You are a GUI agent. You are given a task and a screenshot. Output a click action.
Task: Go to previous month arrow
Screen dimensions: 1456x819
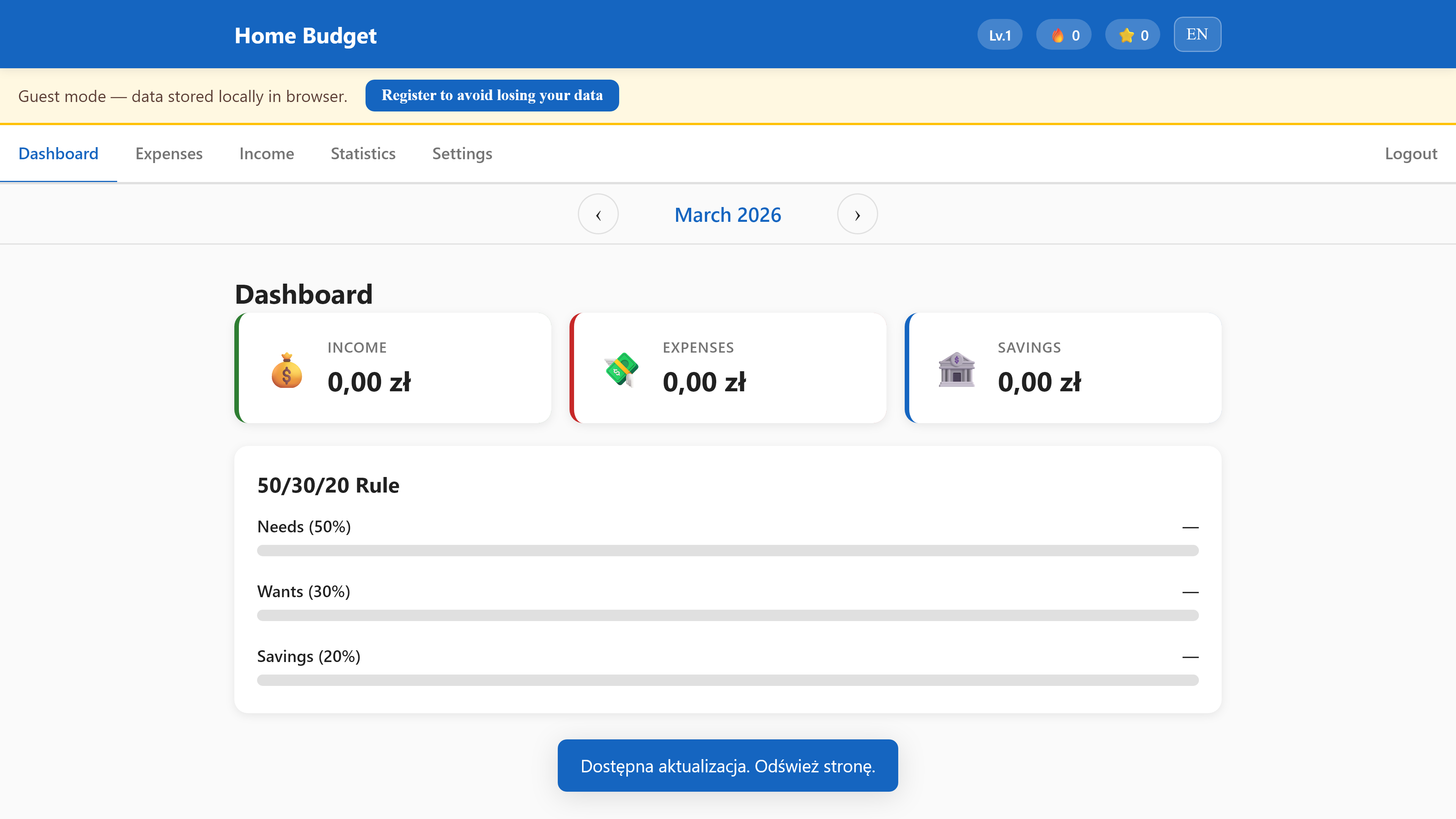tap(598, 214)
